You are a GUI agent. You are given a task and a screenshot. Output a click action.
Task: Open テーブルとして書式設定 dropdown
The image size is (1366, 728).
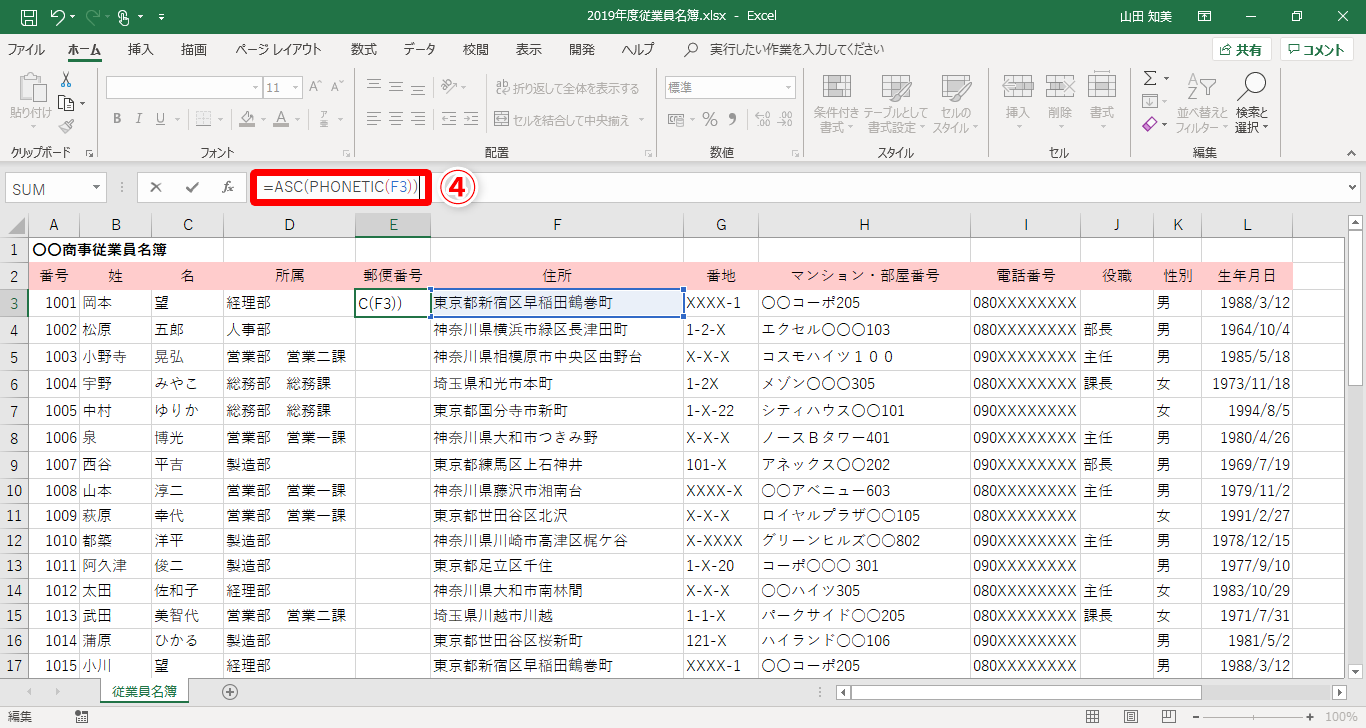point(896,104)
